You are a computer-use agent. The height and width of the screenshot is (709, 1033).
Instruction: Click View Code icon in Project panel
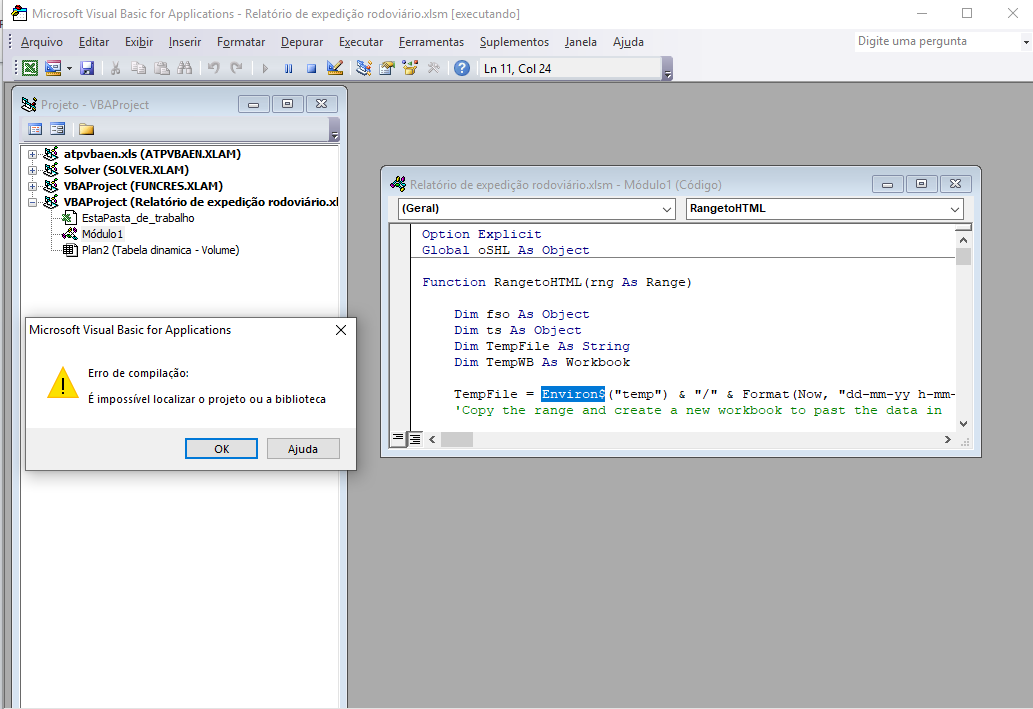click(35, 129)
